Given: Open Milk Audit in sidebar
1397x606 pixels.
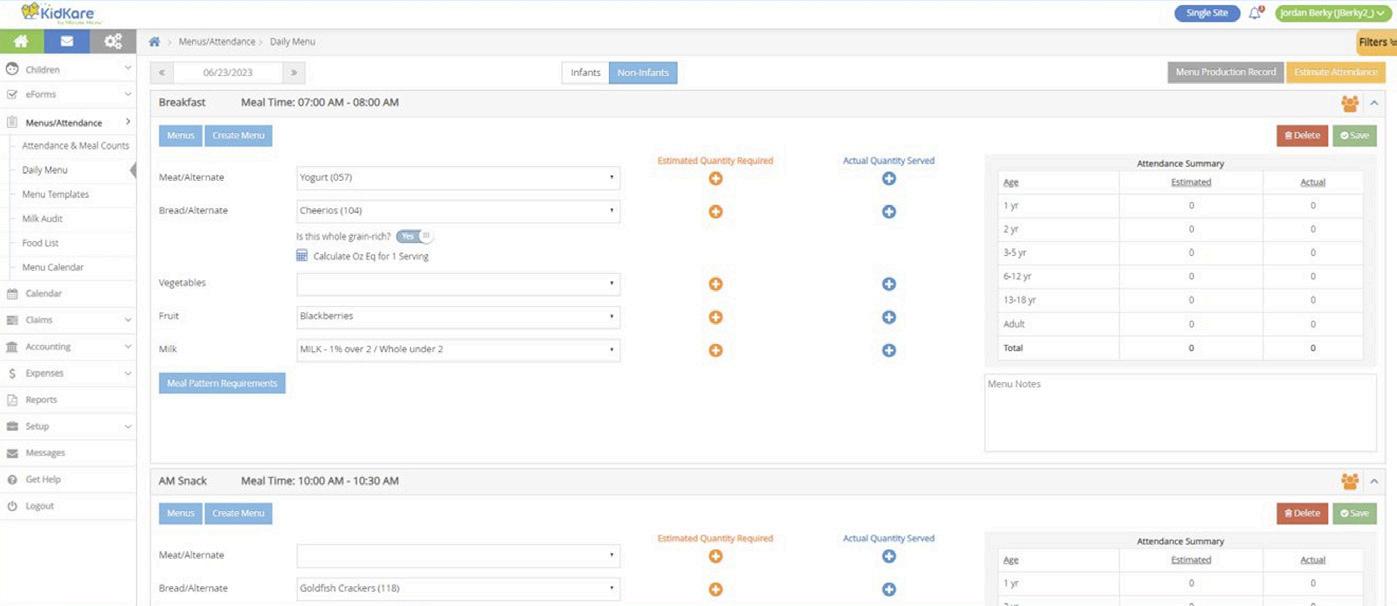Looking at the screenshot, I should [x=43, y=219].
